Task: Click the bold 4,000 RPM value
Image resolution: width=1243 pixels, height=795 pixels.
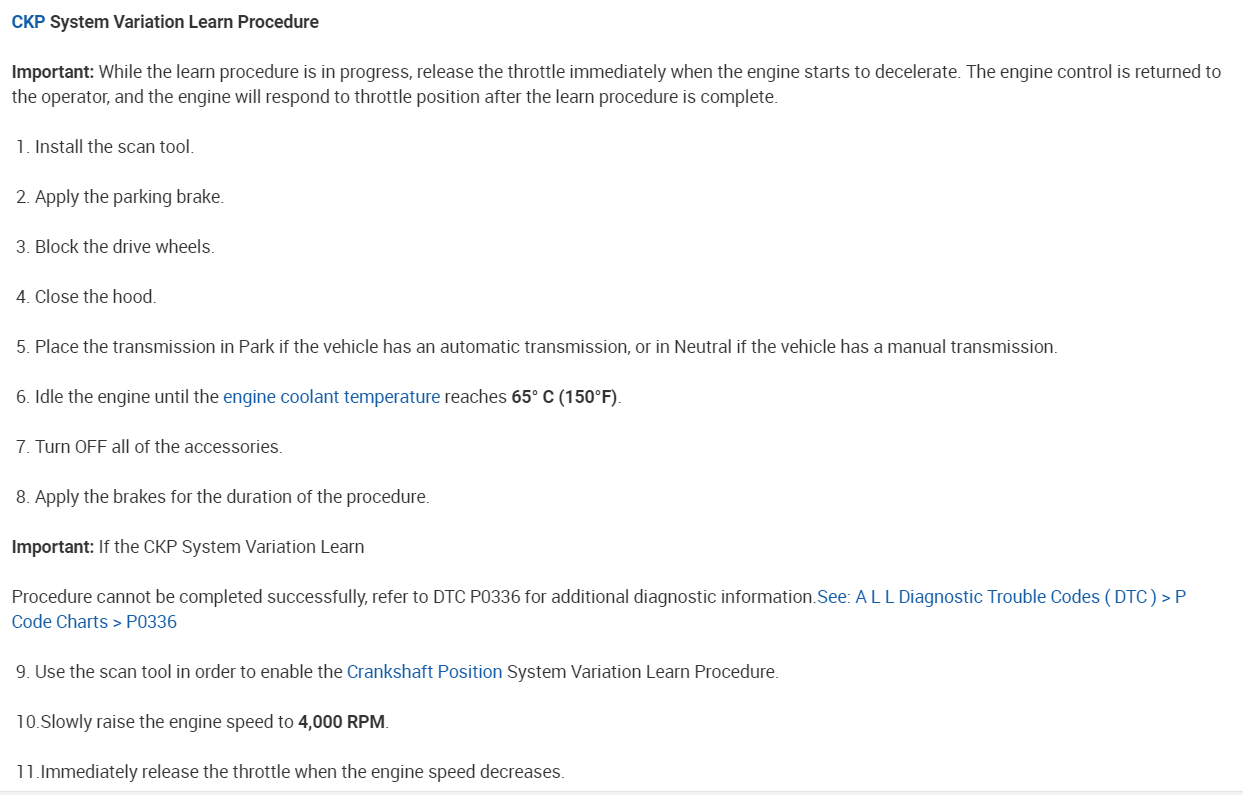Action: [x=341, y=722]
